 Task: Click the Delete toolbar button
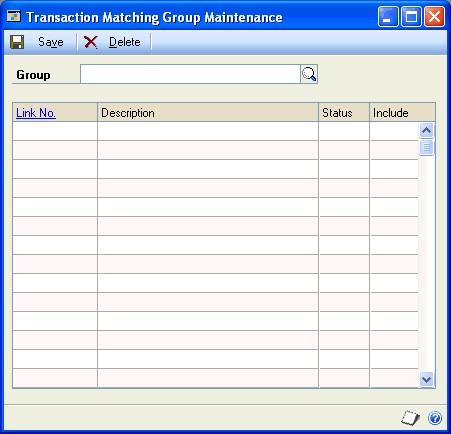click(113, 42)
